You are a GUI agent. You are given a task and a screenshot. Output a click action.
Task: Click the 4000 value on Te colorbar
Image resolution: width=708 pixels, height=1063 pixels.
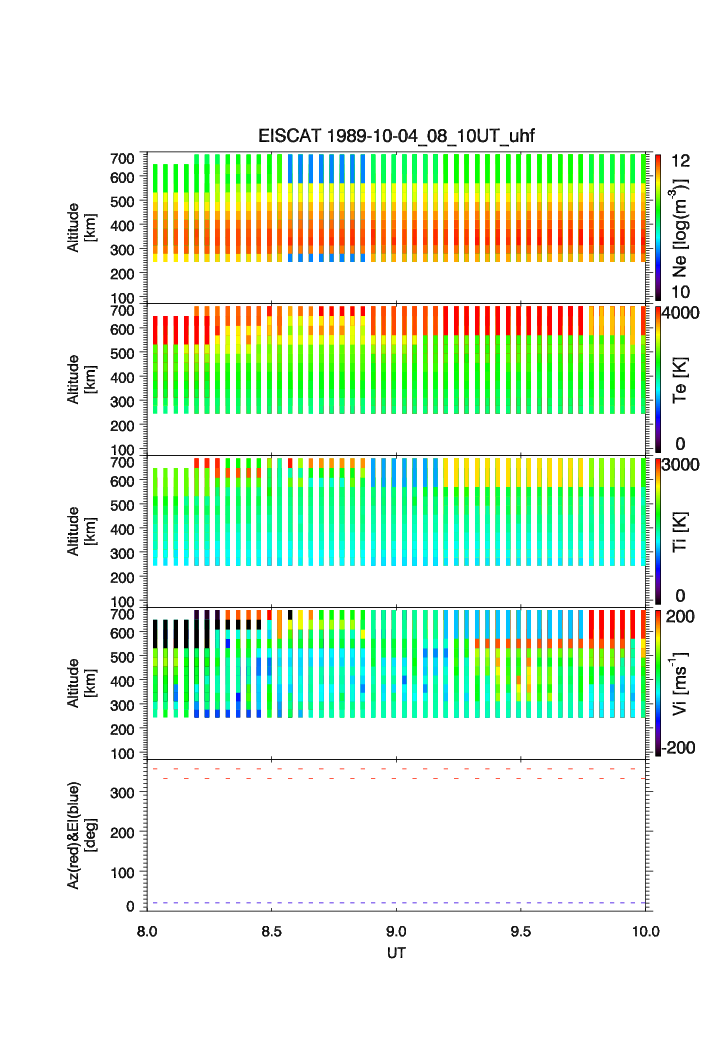pos(682,312)
